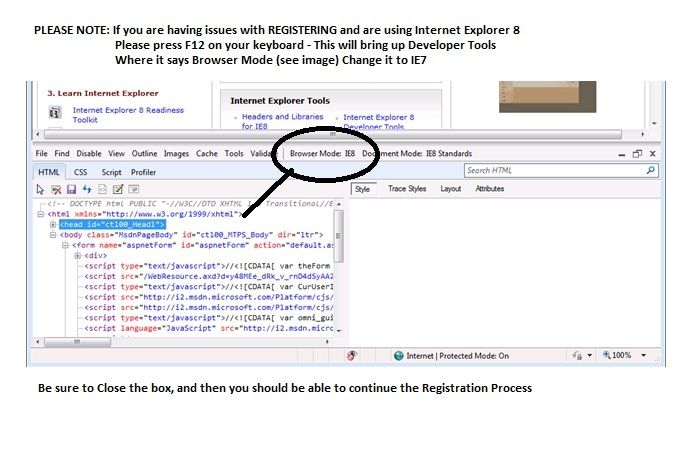Viewport: 694px width, 471px height.
Task: Select the Trace Styles tab
Action: pyautogui.click(x=407, y=189)
